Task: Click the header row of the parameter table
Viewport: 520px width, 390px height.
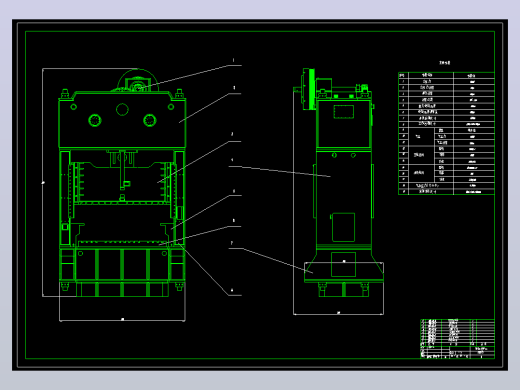Action: [446, 75]
